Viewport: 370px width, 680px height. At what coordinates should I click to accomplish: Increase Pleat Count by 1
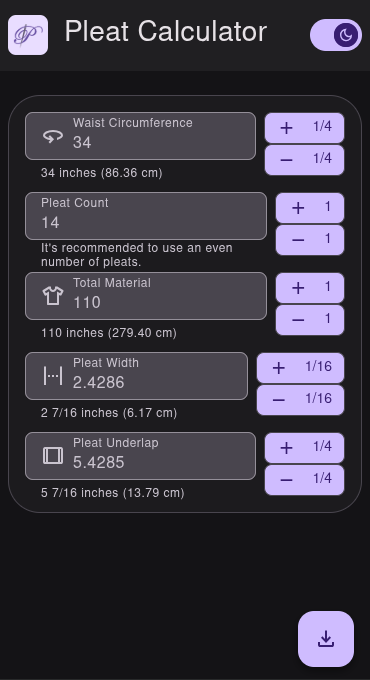click(x=310, y=208)
